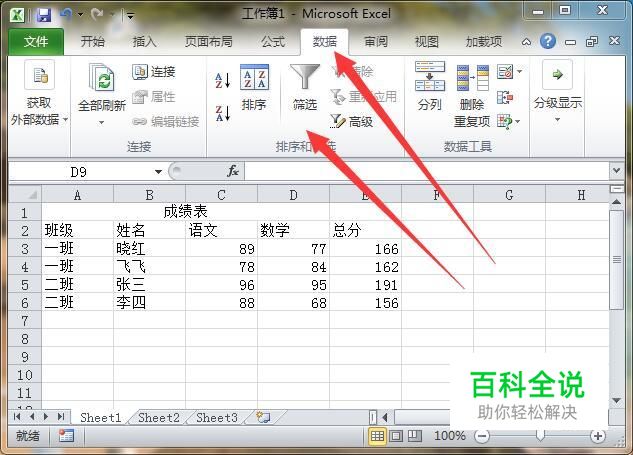Switch to the 加载项 Add-ins tab
This screenshot has height=455, width=633.
point(484,41)
